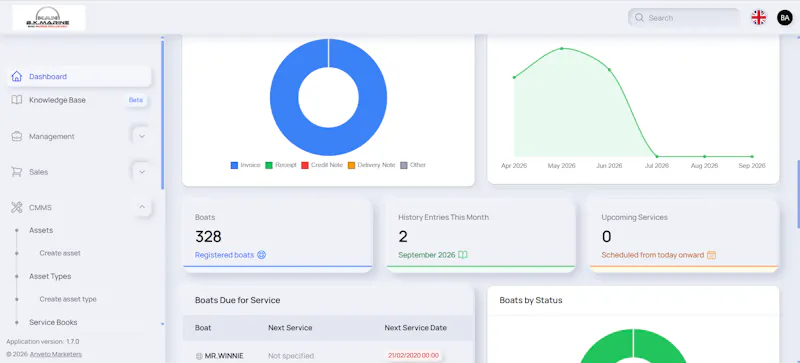Click the Management briefcase icon
Viewport: 800px width, 363px height.
click(x=17, y=136)
